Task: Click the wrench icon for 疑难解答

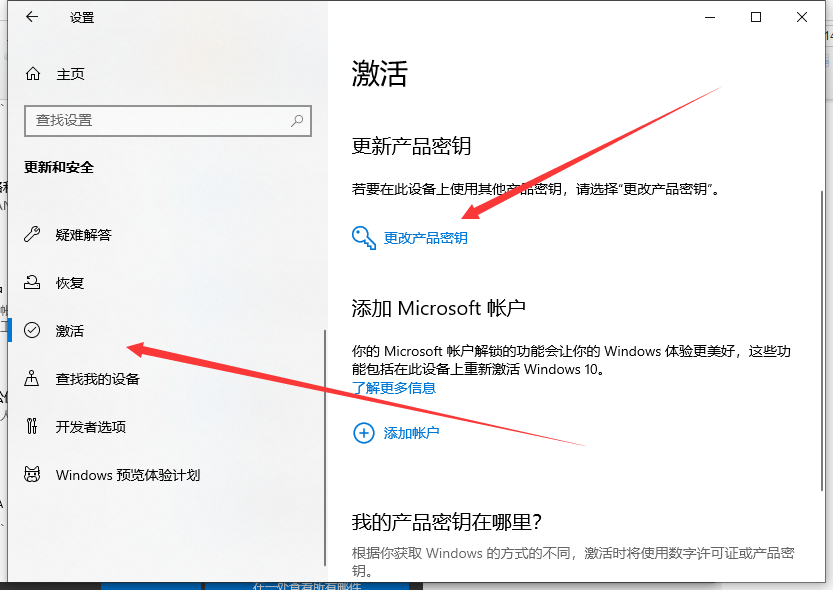Action: point(33,235)
